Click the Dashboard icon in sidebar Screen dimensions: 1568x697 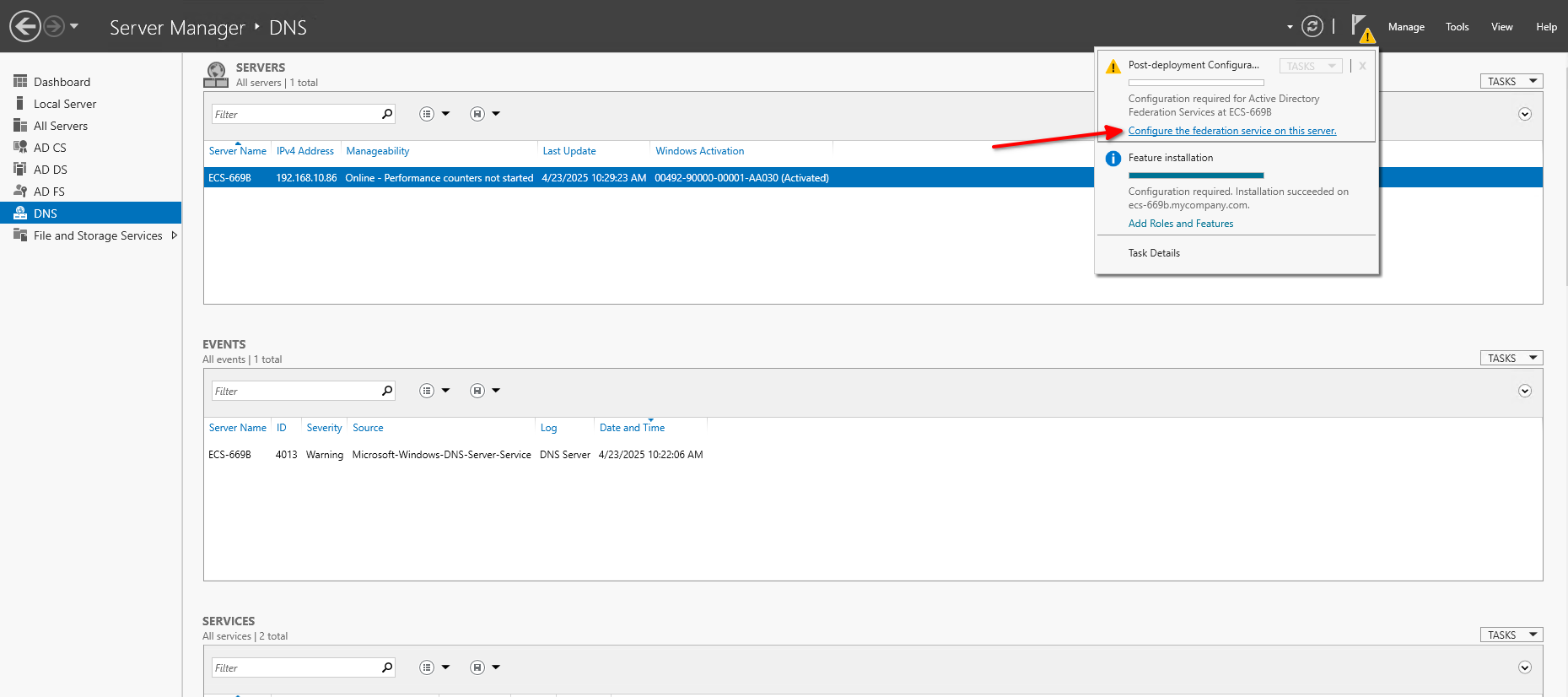tap(20, 82)
